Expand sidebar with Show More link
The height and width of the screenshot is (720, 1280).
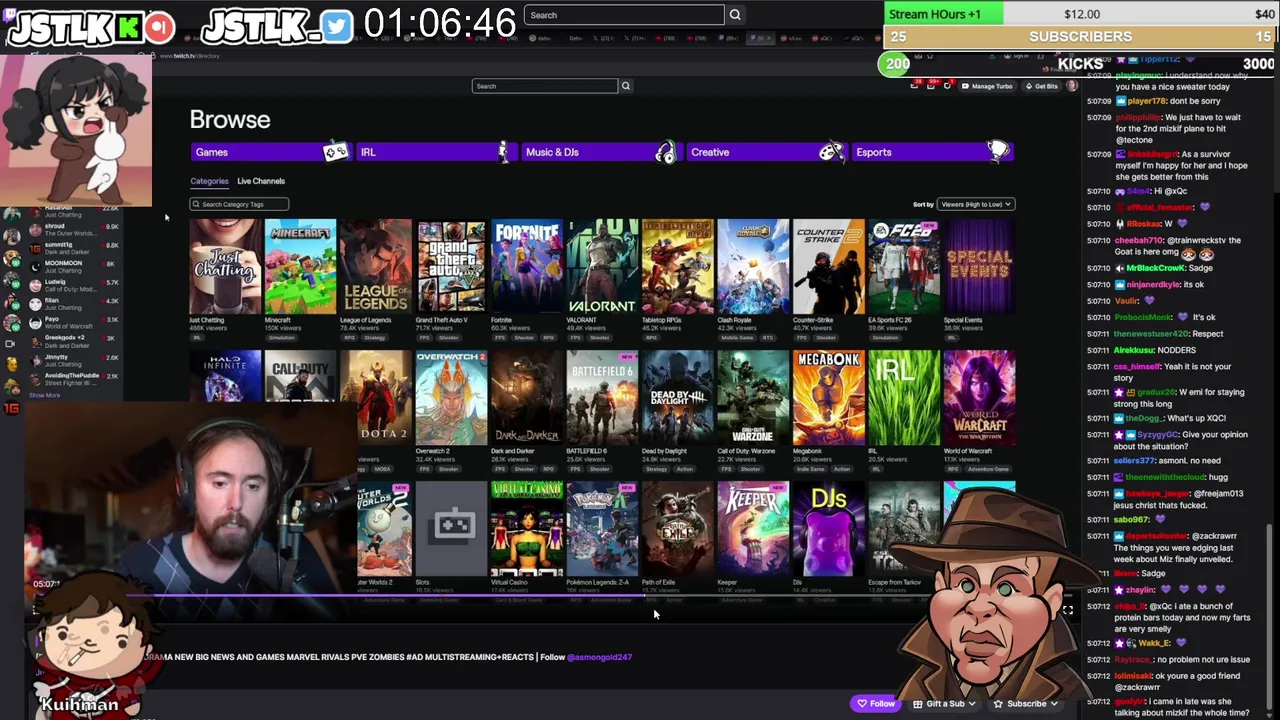44,395
